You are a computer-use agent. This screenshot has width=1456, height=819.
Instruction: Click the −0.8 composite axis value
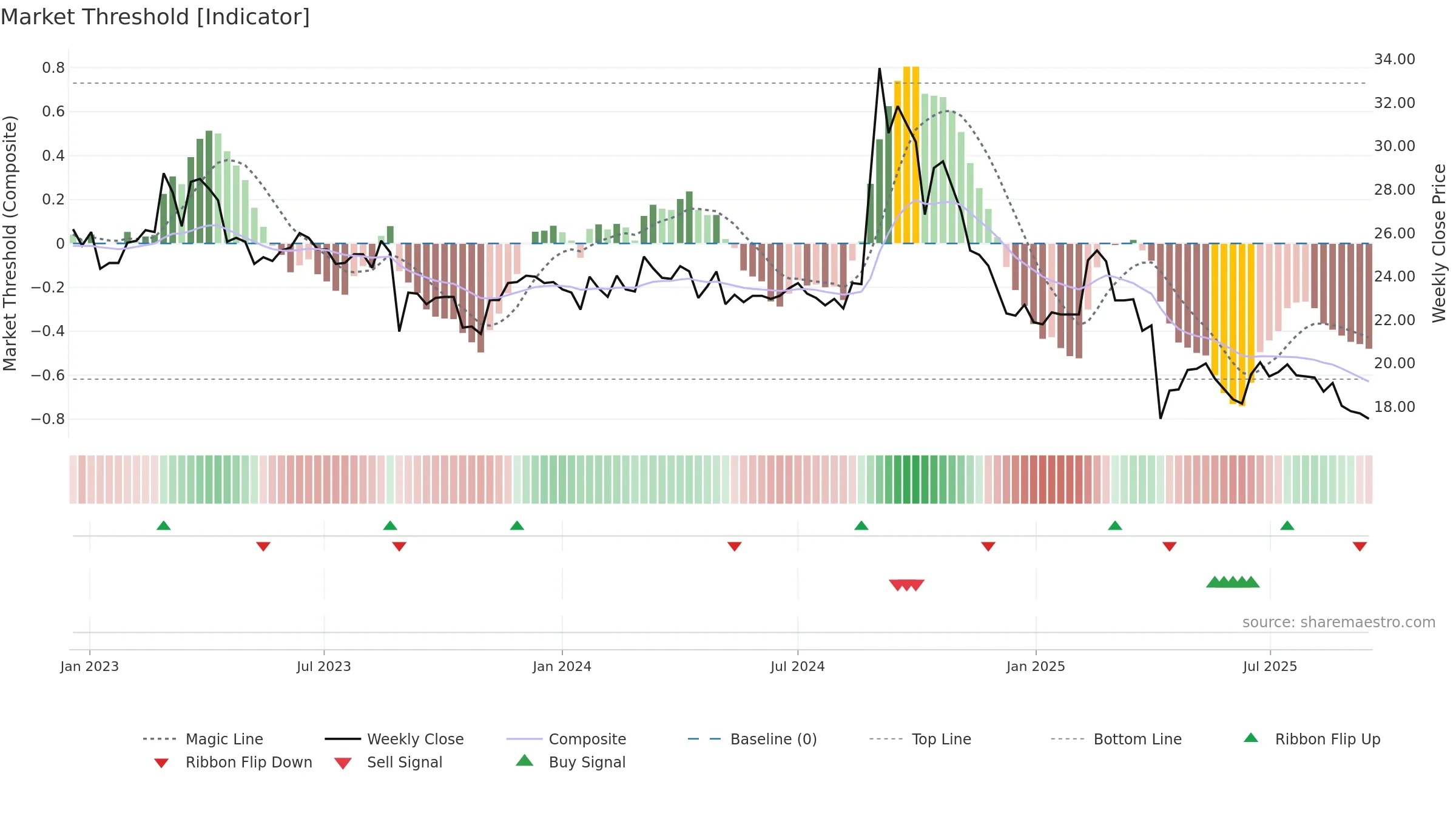[x=48, y=419]
